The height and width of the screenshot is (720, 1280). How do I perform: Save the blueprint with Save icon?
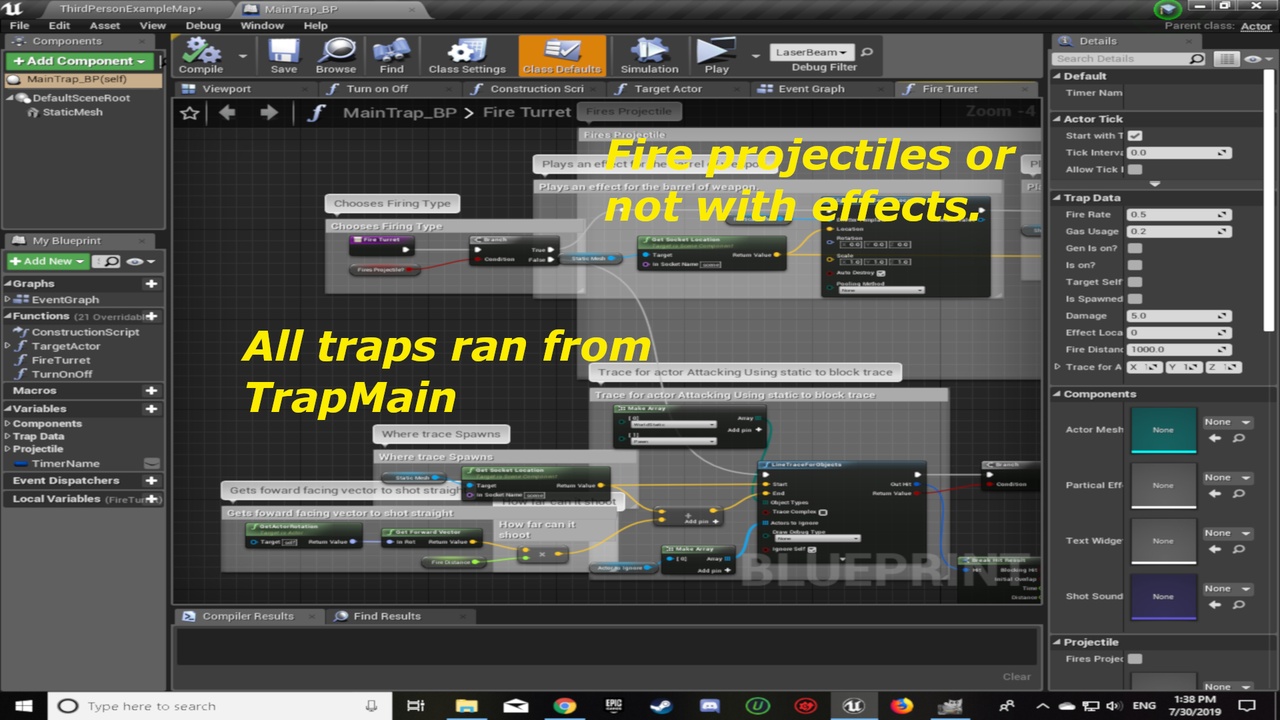pos(284,56)
